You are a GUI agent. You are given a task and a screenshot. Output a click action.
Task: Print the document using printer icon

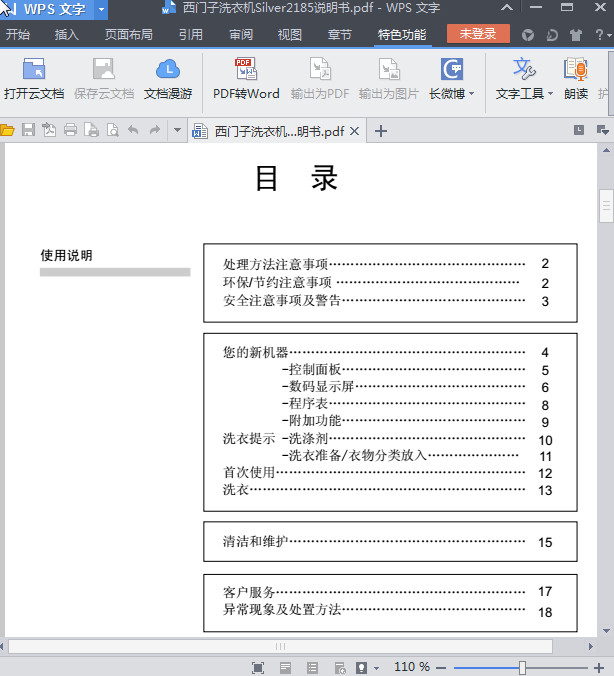tap(70, 130)
